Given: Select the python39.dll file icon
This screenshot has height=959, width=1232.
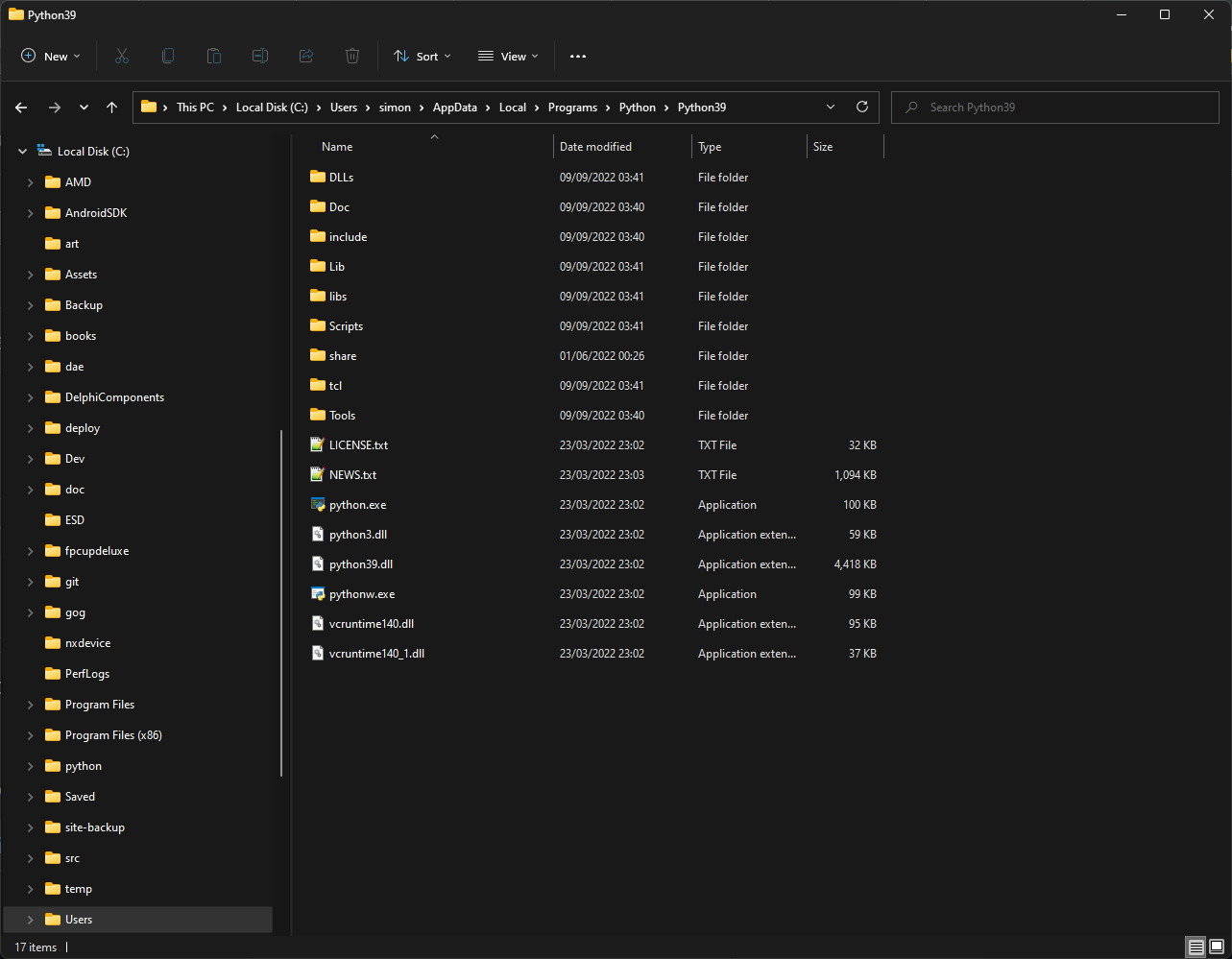Looking at the screenshot, I should click(x=319, y=564).
